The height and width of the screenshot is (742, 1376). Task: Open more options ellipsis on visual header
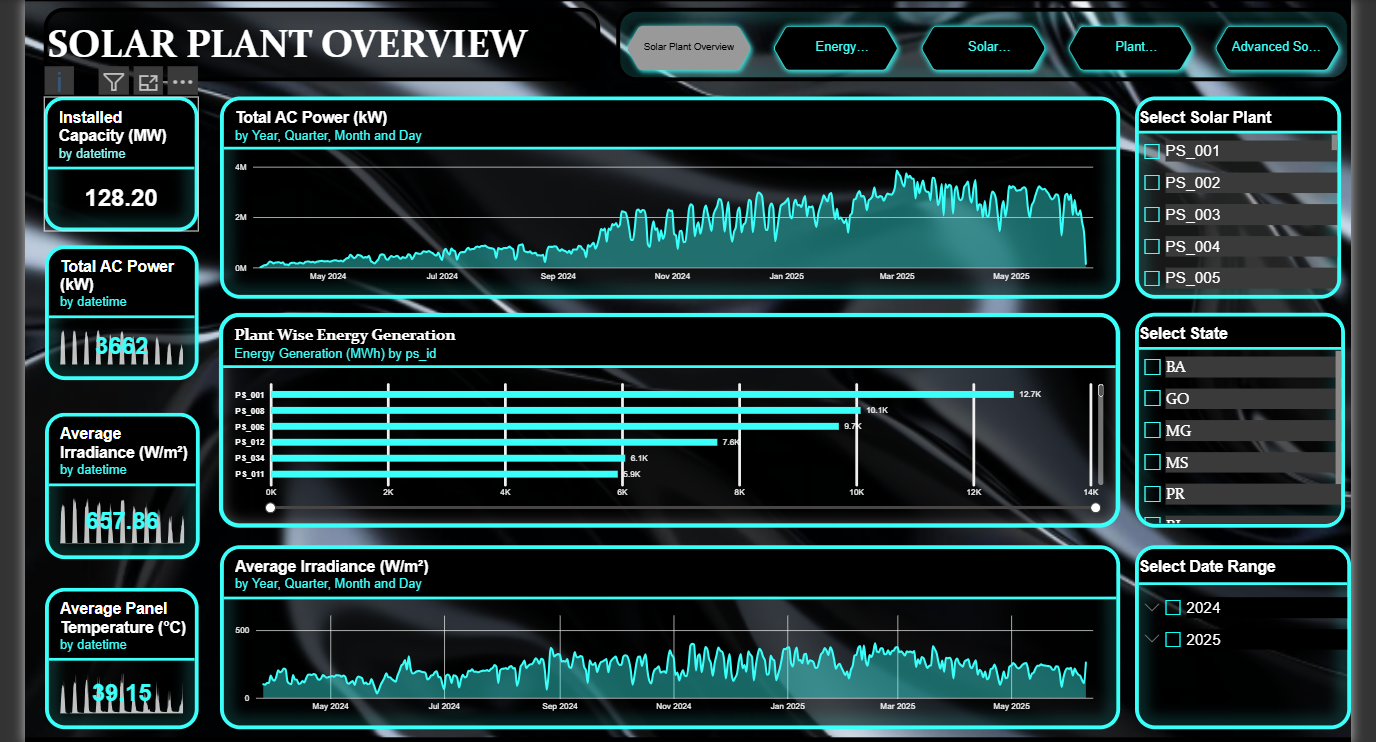pyautogui.click(x=182, y=82)
